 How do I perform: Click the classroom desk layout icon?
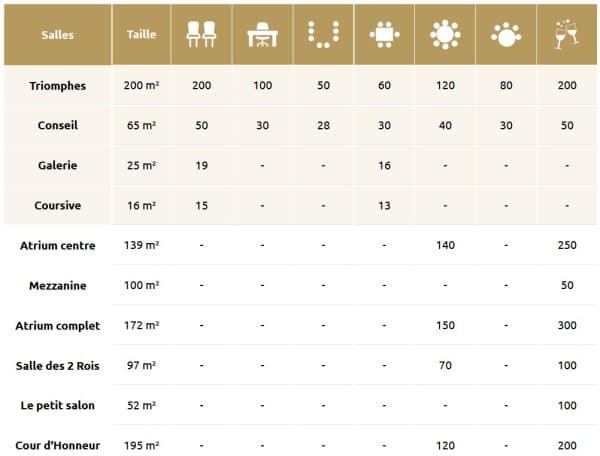point(262,35)
